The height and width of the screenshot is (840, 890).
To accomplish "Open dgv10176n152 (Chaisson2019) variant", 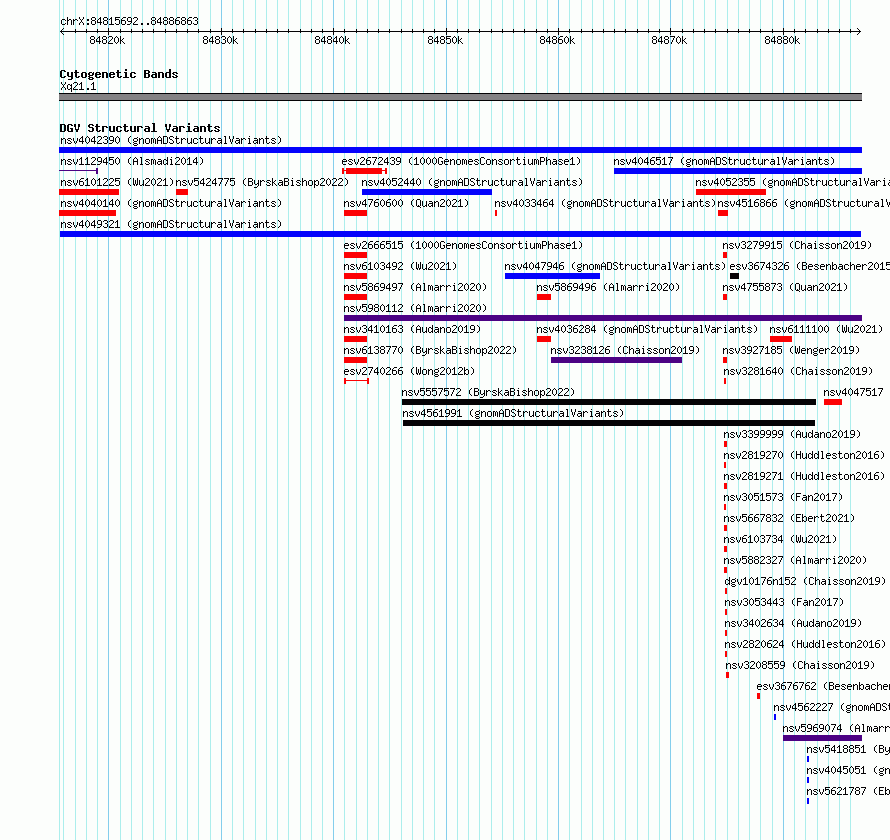I will pos(805,581).
